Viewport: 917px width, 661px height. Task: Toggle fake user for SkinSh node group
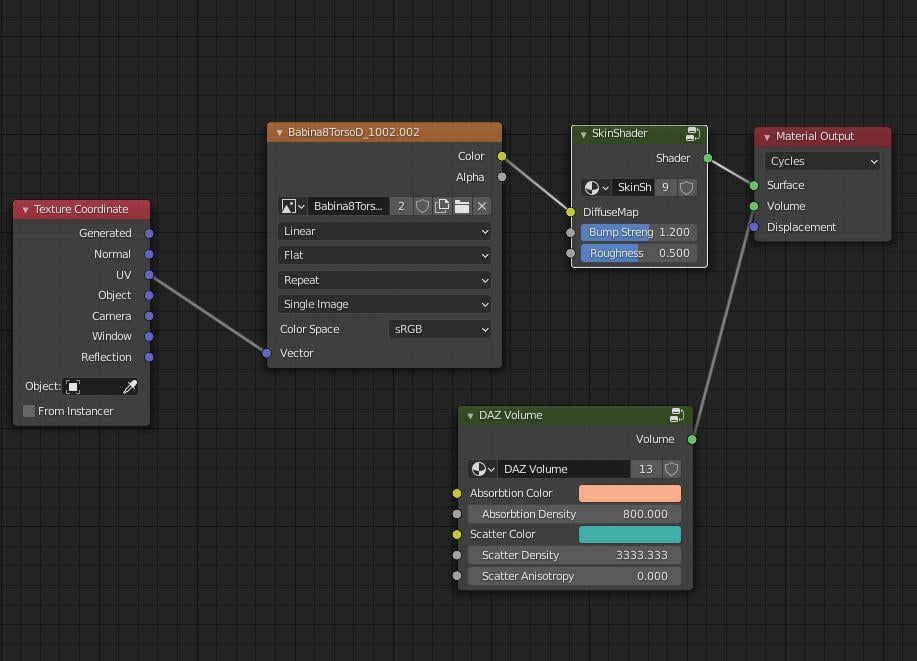pyautogui.click(x=687, y=188)
